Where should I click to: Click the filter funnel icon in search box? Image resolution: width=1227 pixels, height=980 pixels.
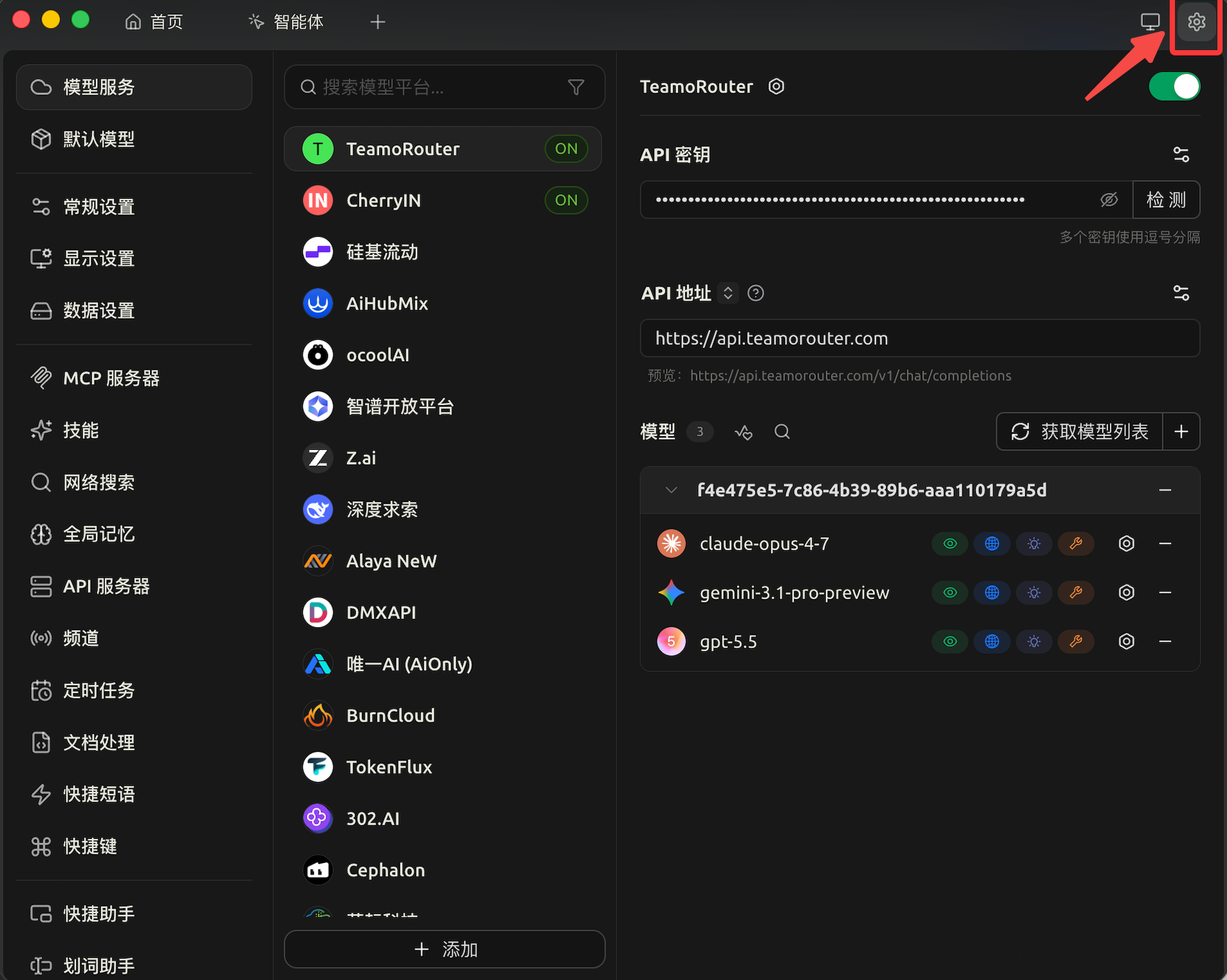pos(576,87)
